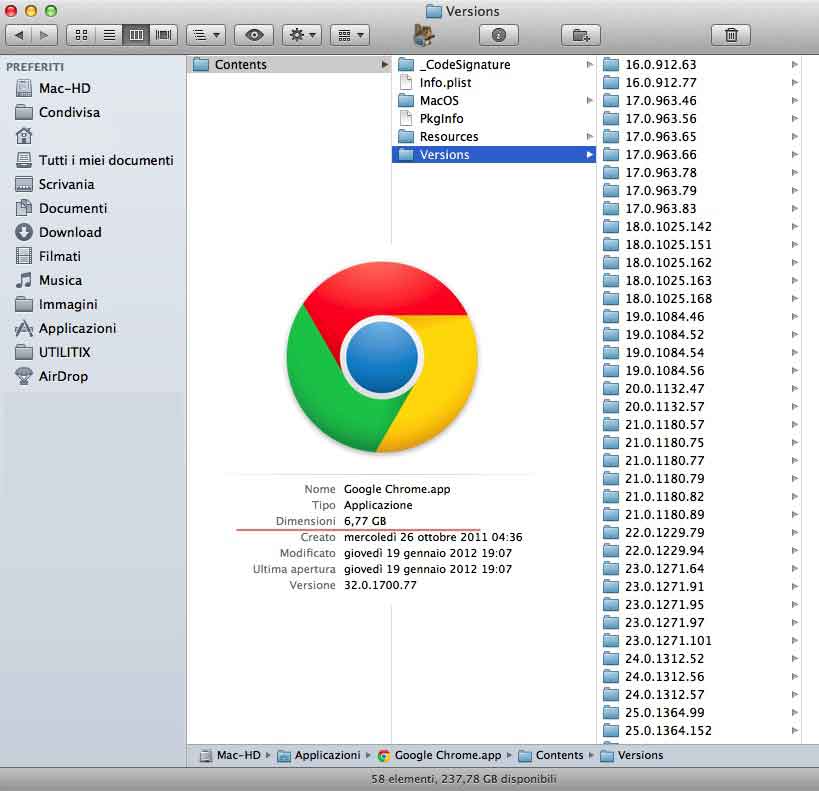This screenshot has width=819, height=791.
Task: Open the gear action dropdown menu
Action: coord(302,35)
